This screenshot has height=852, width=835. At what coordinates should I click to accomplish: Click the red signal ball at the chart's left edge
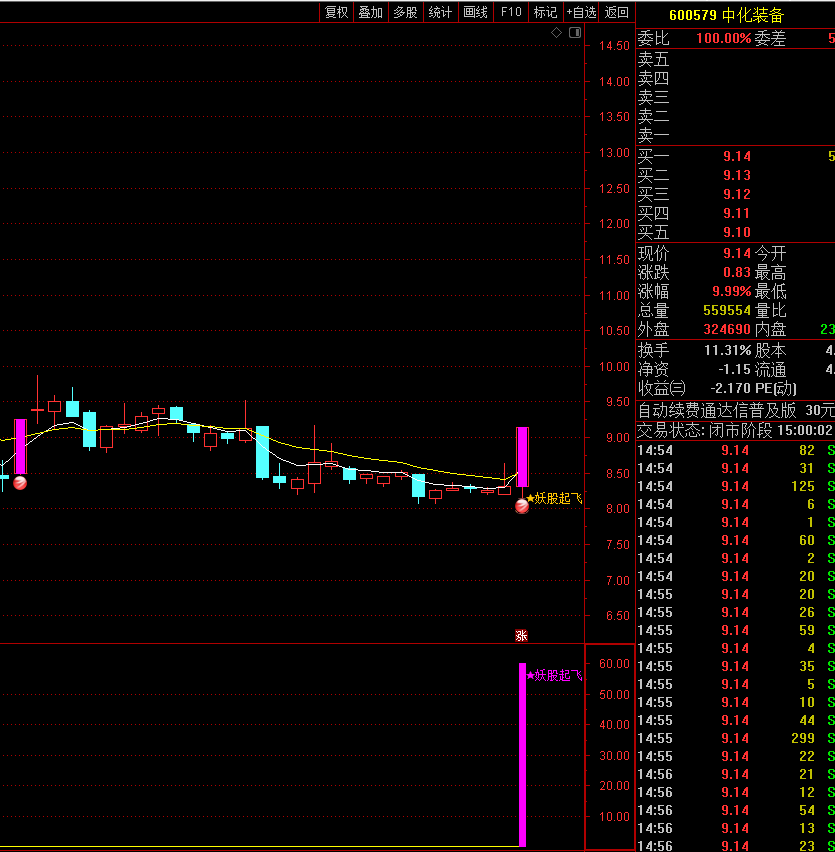[19, 483]
